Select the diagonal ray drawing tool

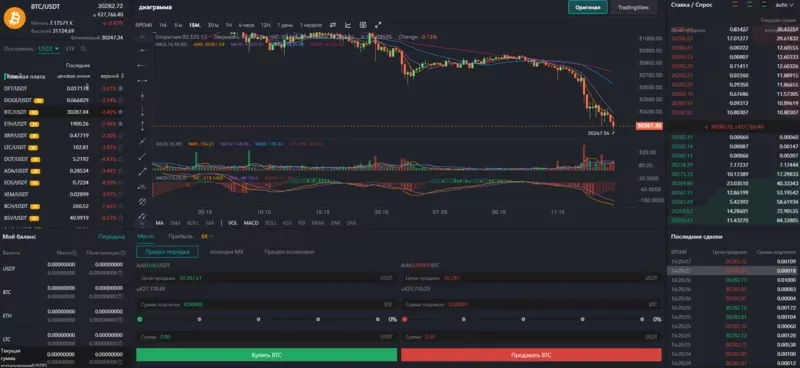(142, 156)
